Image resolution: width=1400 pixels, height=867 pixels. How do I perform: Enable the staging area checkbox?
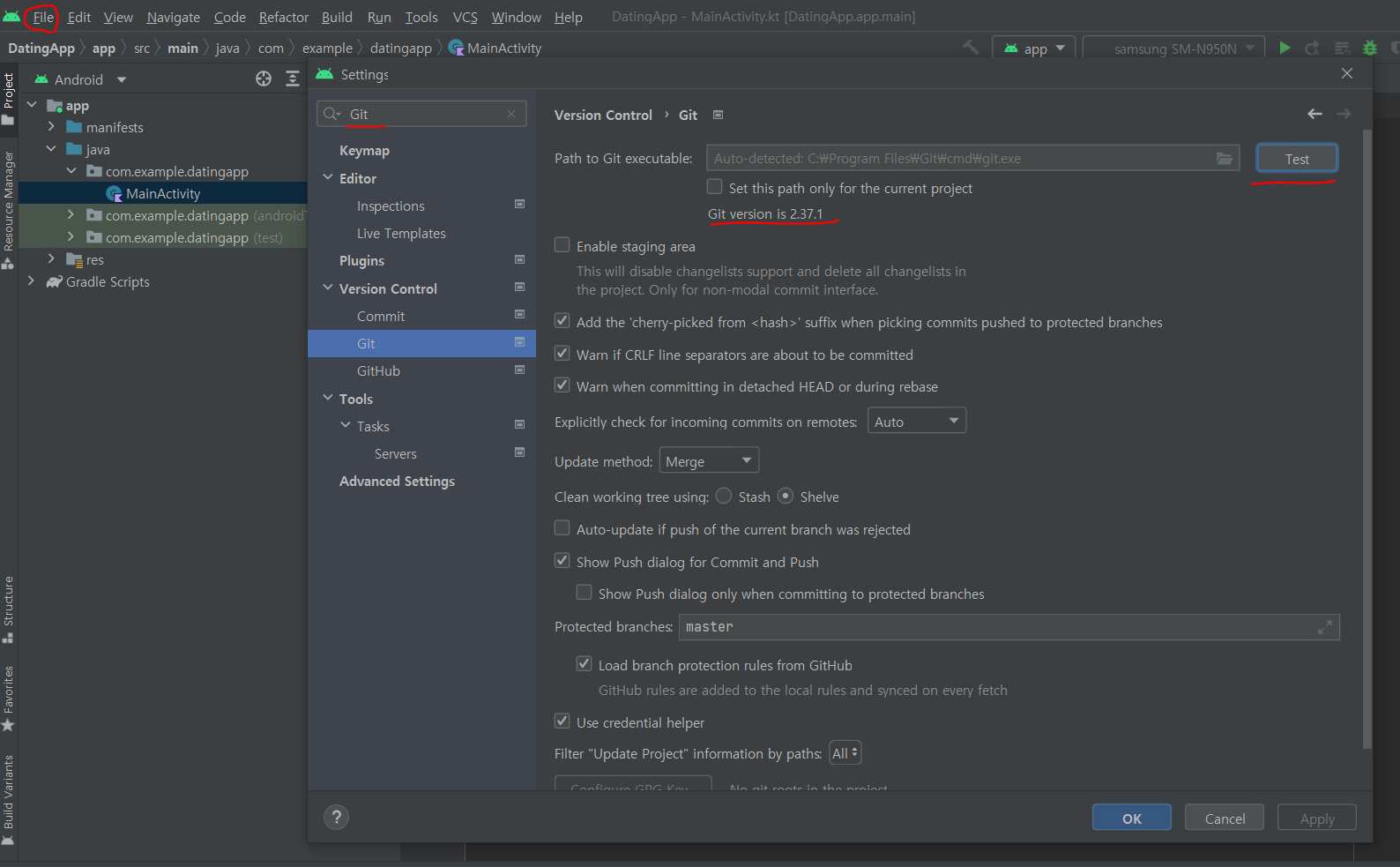(x=562, y=245)
